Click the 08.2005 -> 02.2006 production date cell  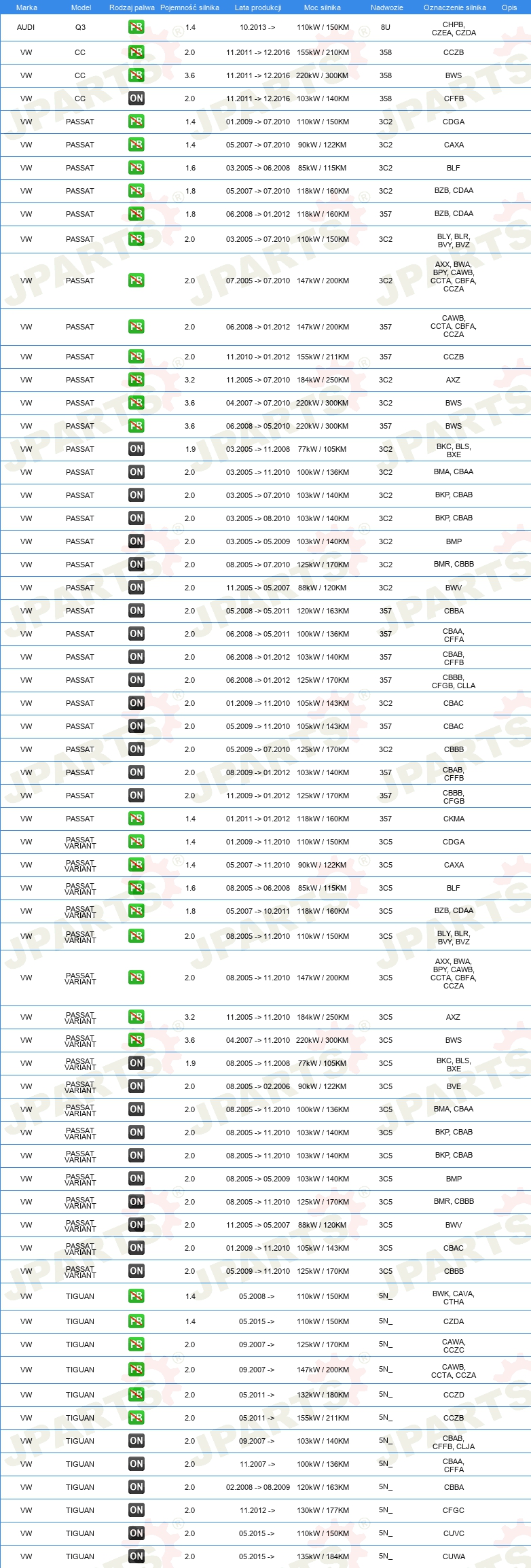[258, 1086]
